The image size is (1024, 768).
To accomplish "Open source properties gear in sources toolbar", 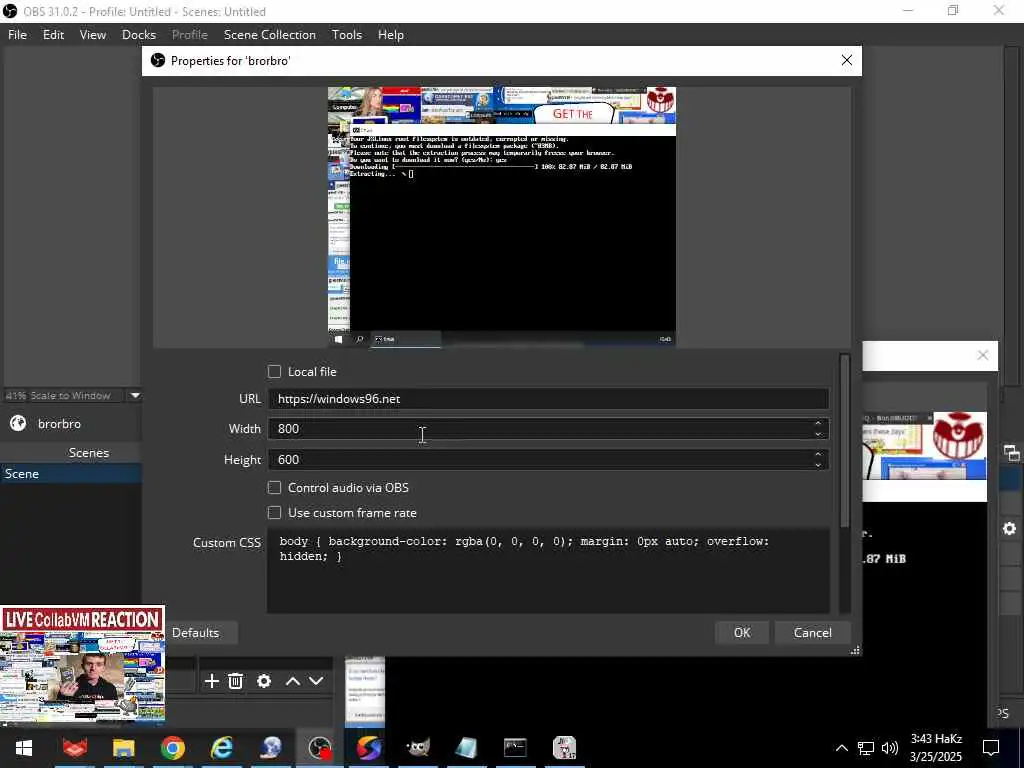I will coord(264,681).
